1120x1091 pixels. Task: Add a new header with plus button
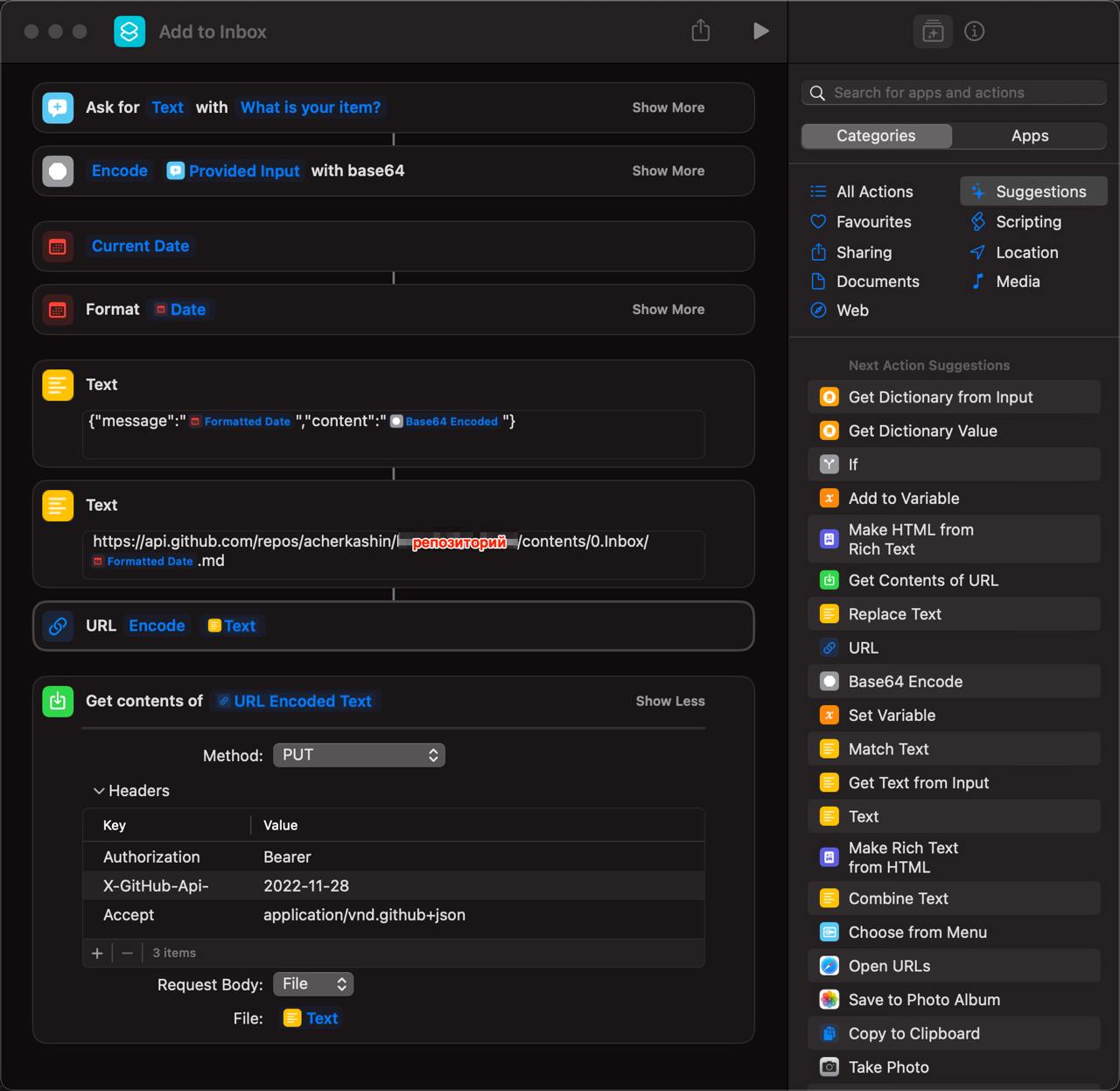point(97,953)
